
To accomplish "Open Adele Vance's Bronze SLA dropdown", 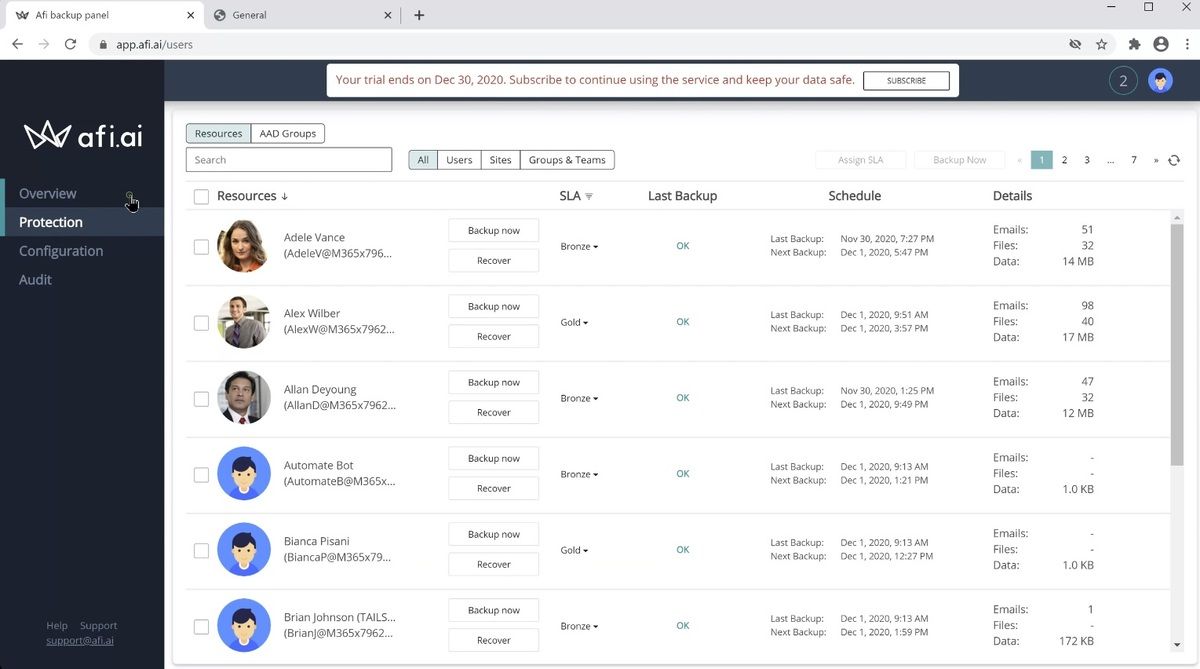I will click(x=578, y=246).
